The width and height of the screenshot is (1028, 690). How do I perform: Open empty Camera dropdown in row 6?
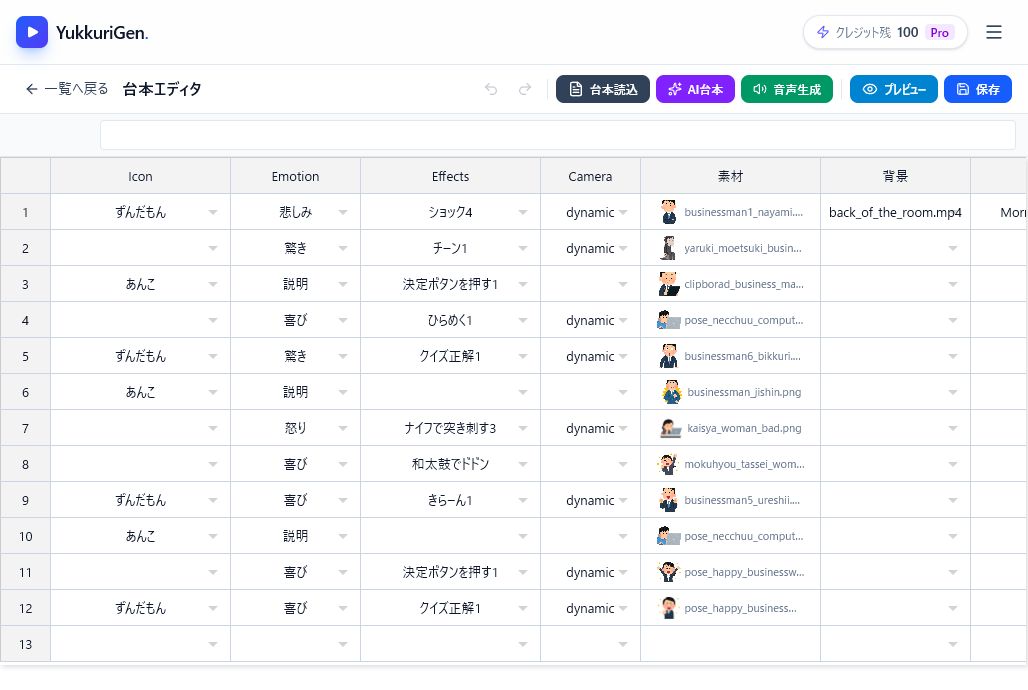click(x=622, y=393)
